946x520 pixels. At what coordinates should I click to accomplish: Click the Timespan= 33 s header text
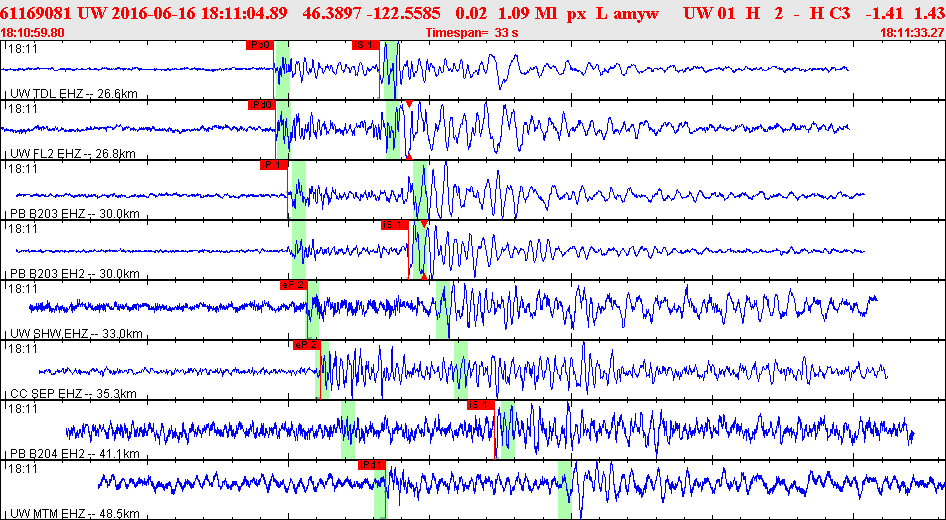(x=472, y=33)
